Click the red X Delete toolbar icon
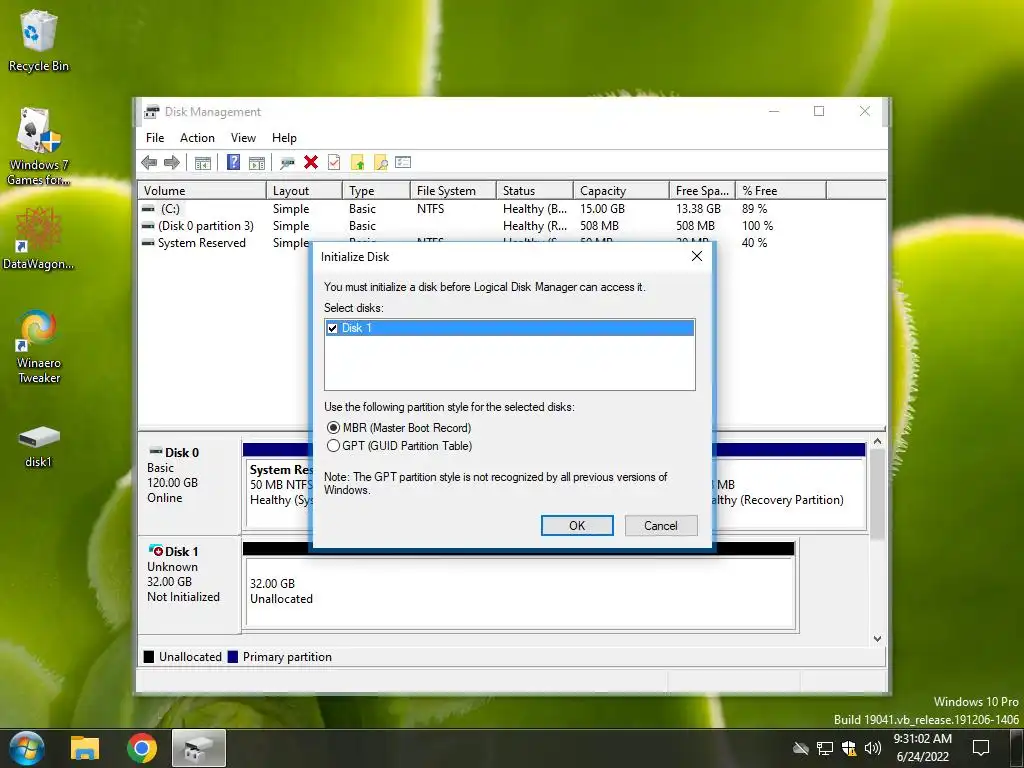The height and width of the screenshot is (768, 1024). point(311,162)
